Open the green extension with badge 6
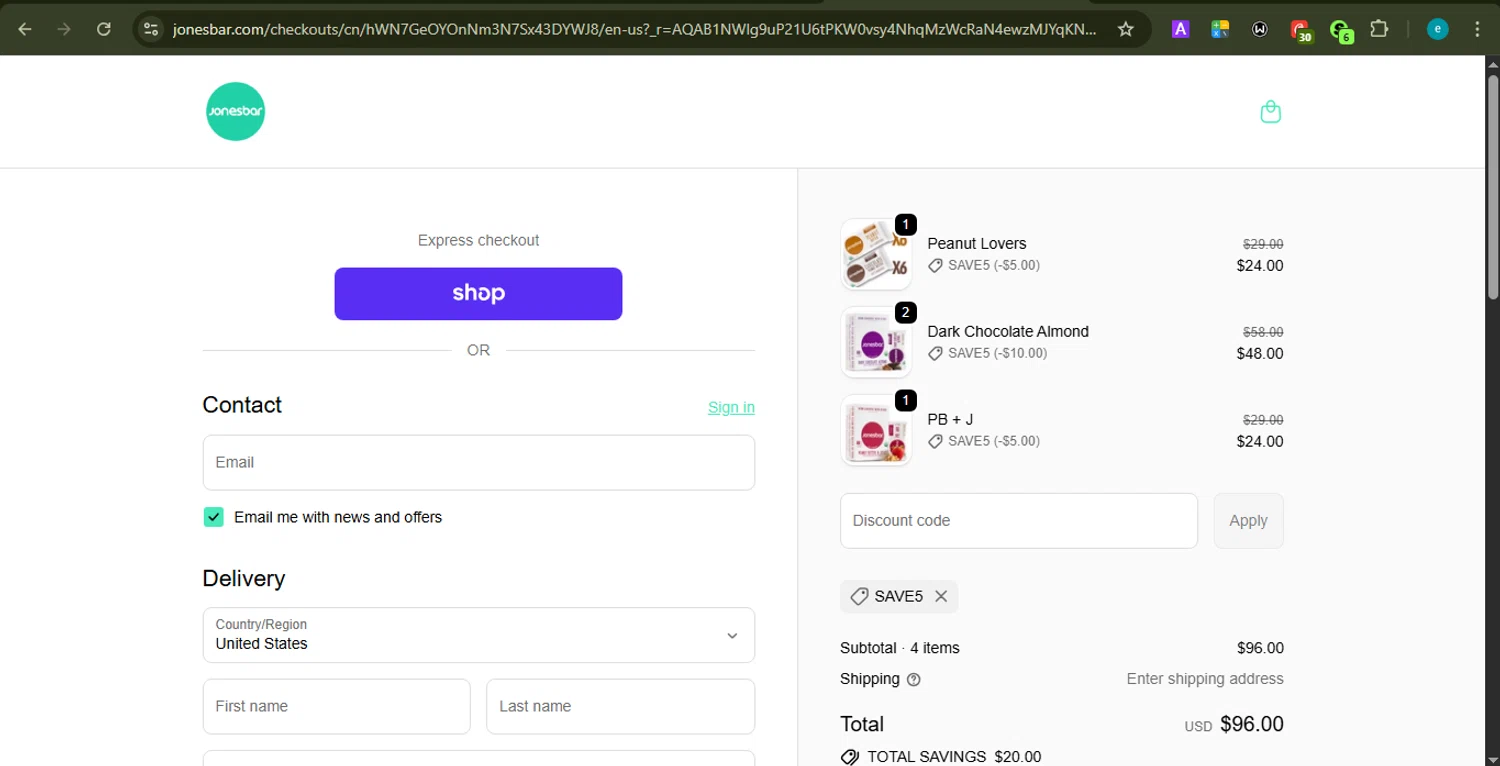Screen dimensions: 1500x766 [1341, 31]
